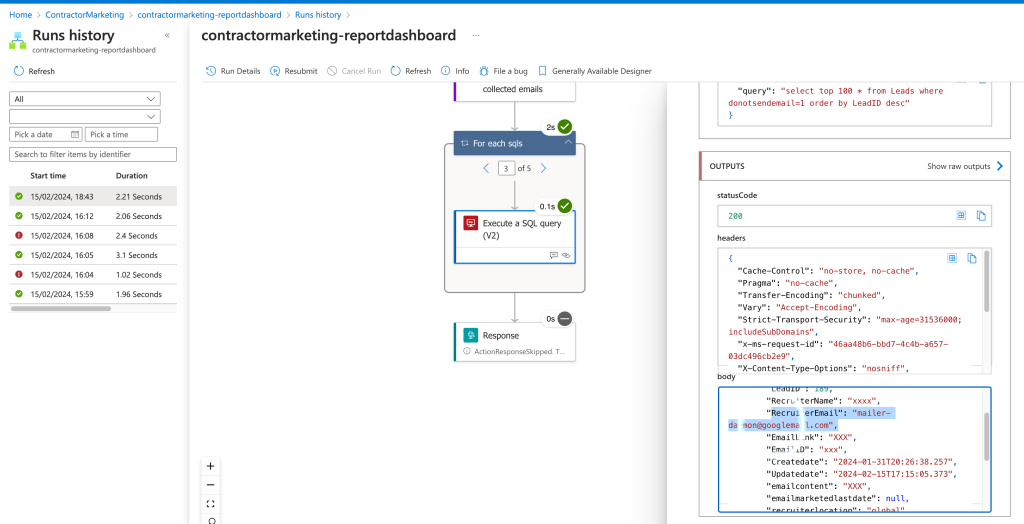Image resolution: width=1024 pixels, height=524 pixels.
Task: Click the green success badge on For each sqls
Action: 565,126
